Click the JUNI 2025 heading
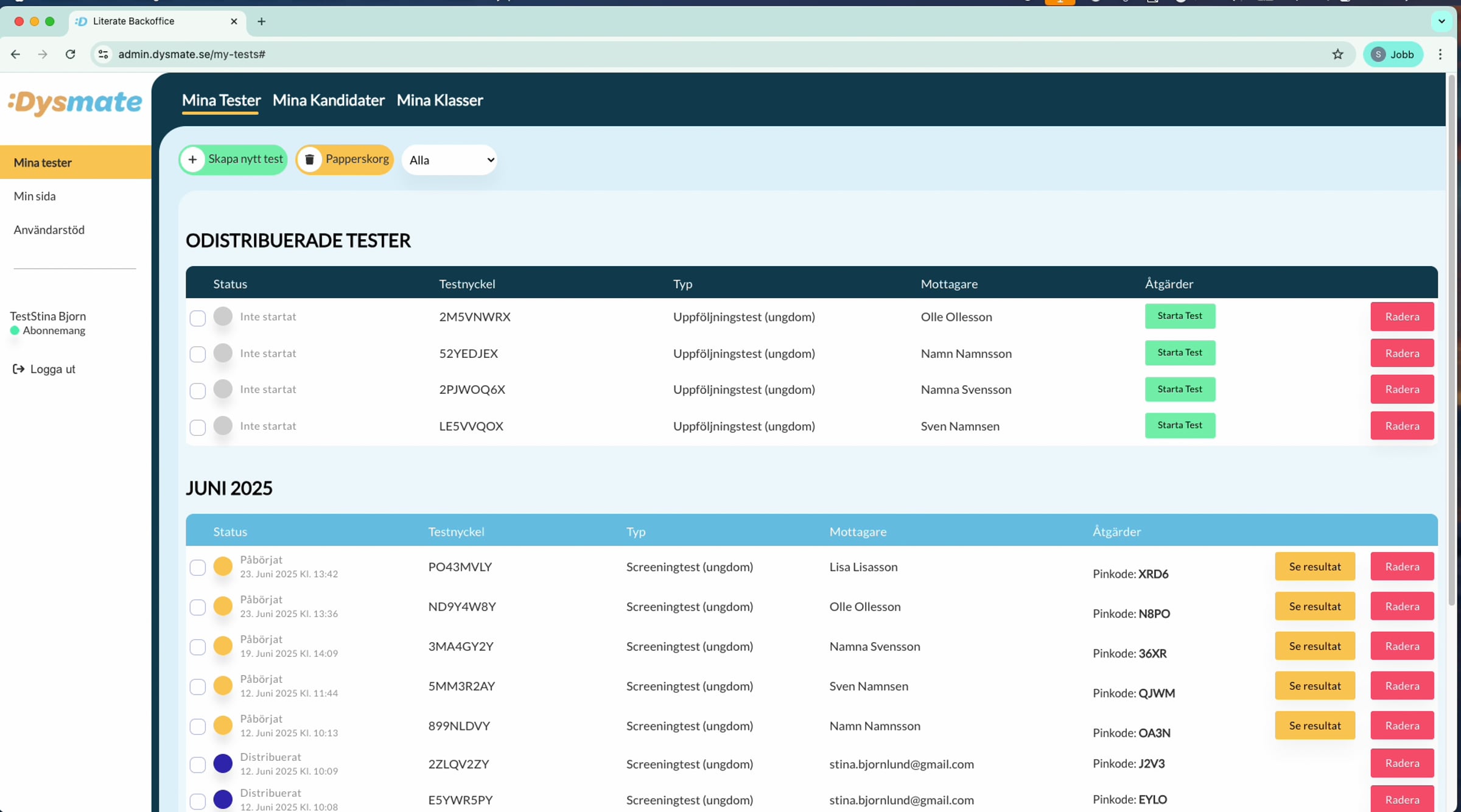Viewport: 1461px width, 812px height. point(229,488)
